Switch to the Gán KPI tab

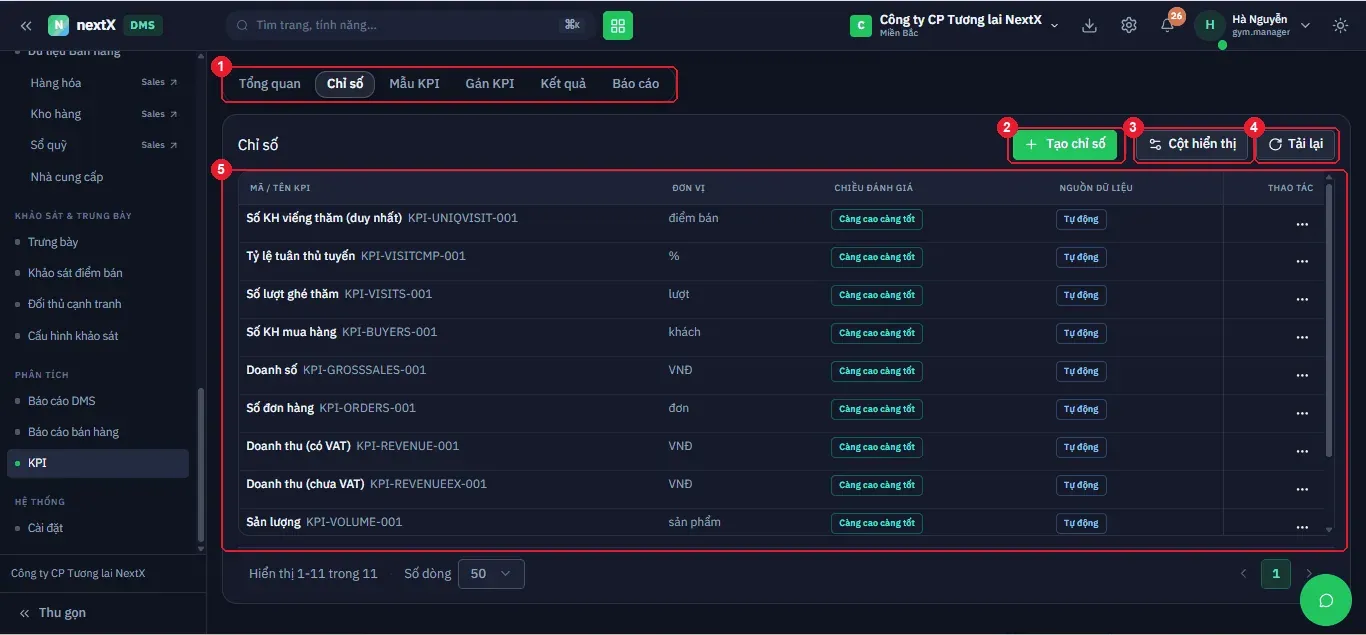pos(490,84)
